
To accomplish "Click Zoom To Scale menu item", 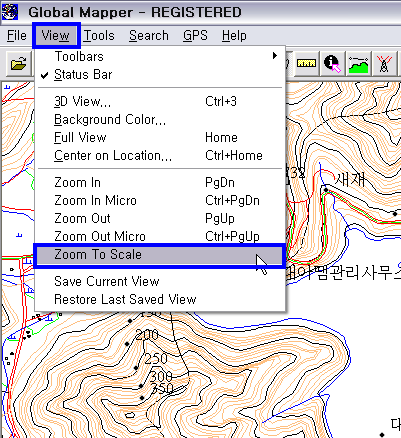I will (160, 255).
